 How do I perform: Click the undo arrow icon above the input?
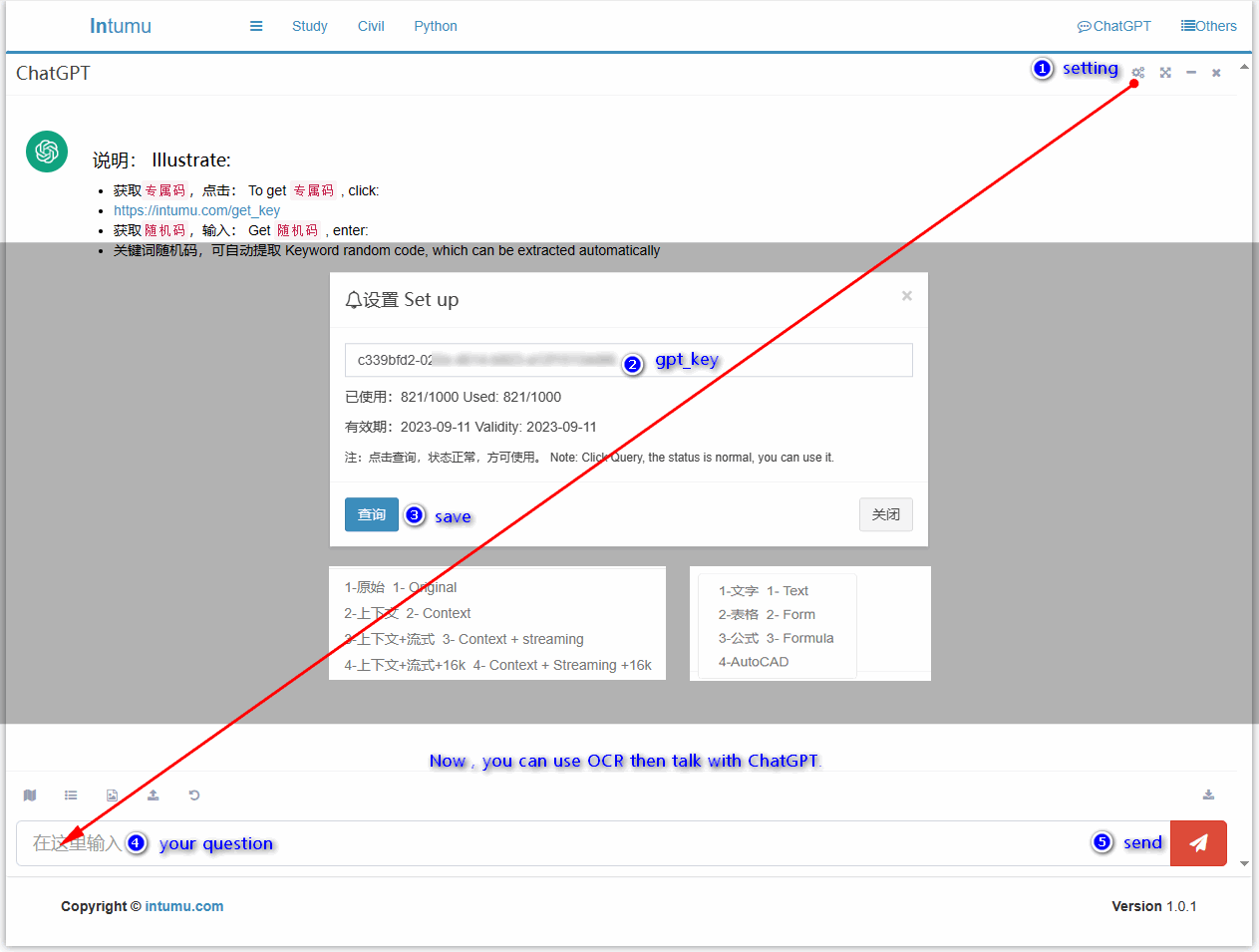(x=194, y=795)
